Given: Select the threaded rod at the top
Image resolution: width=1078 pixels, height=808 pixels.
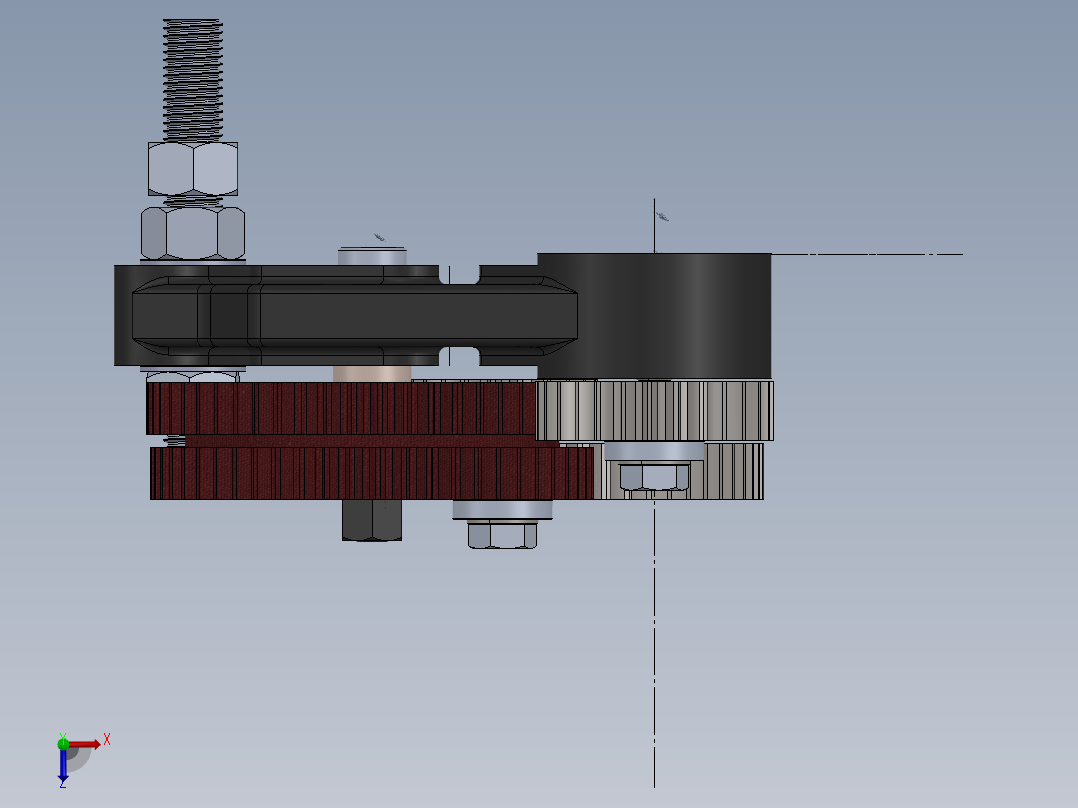Looking at the screenshot, I should (193, 80).
